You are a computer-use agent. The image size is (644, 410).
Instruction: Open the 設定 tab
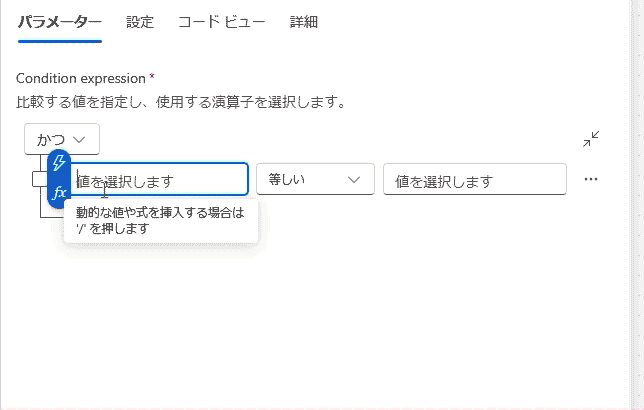point(140,22)
